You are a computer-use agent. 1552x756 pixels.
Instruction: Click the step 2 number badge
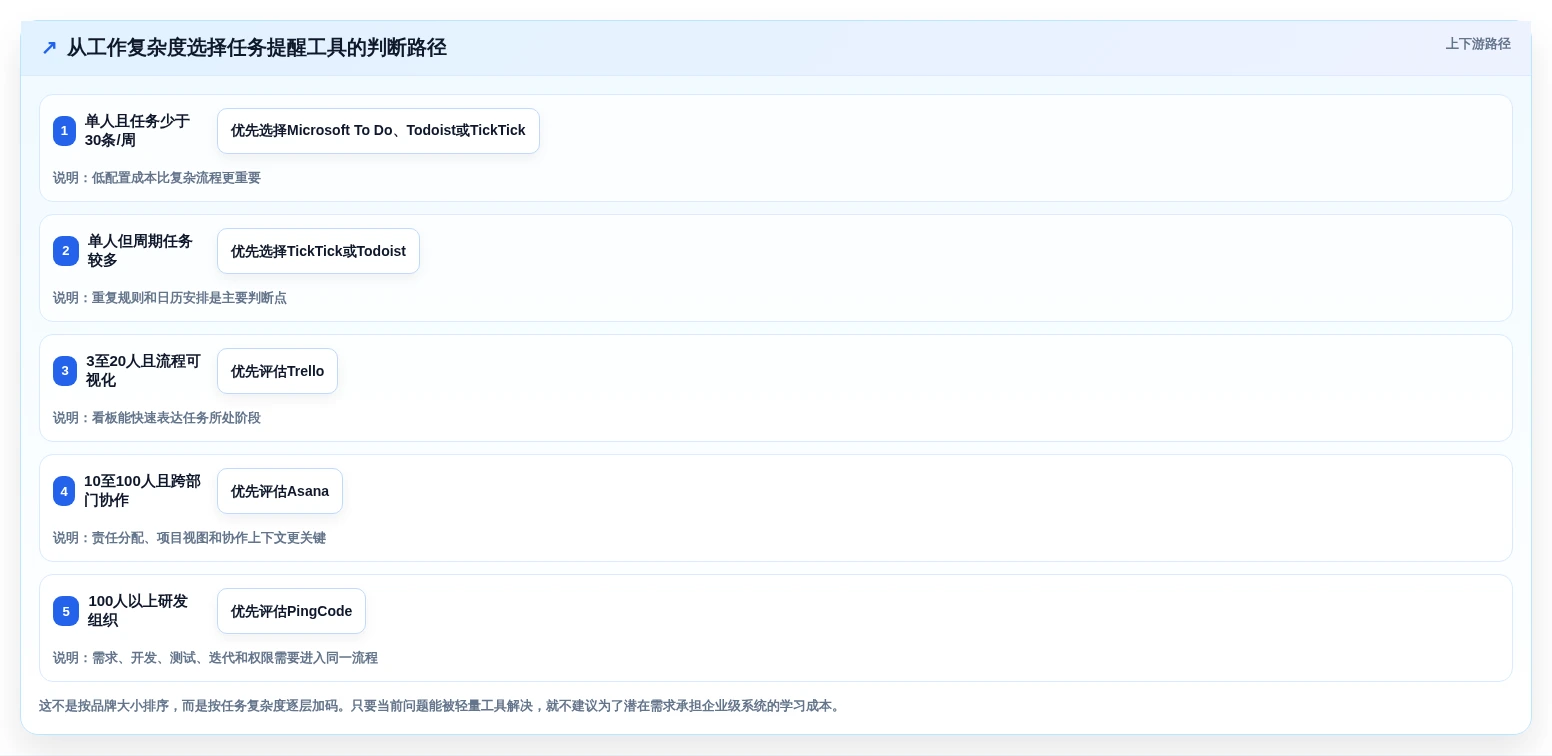point(66,251)
